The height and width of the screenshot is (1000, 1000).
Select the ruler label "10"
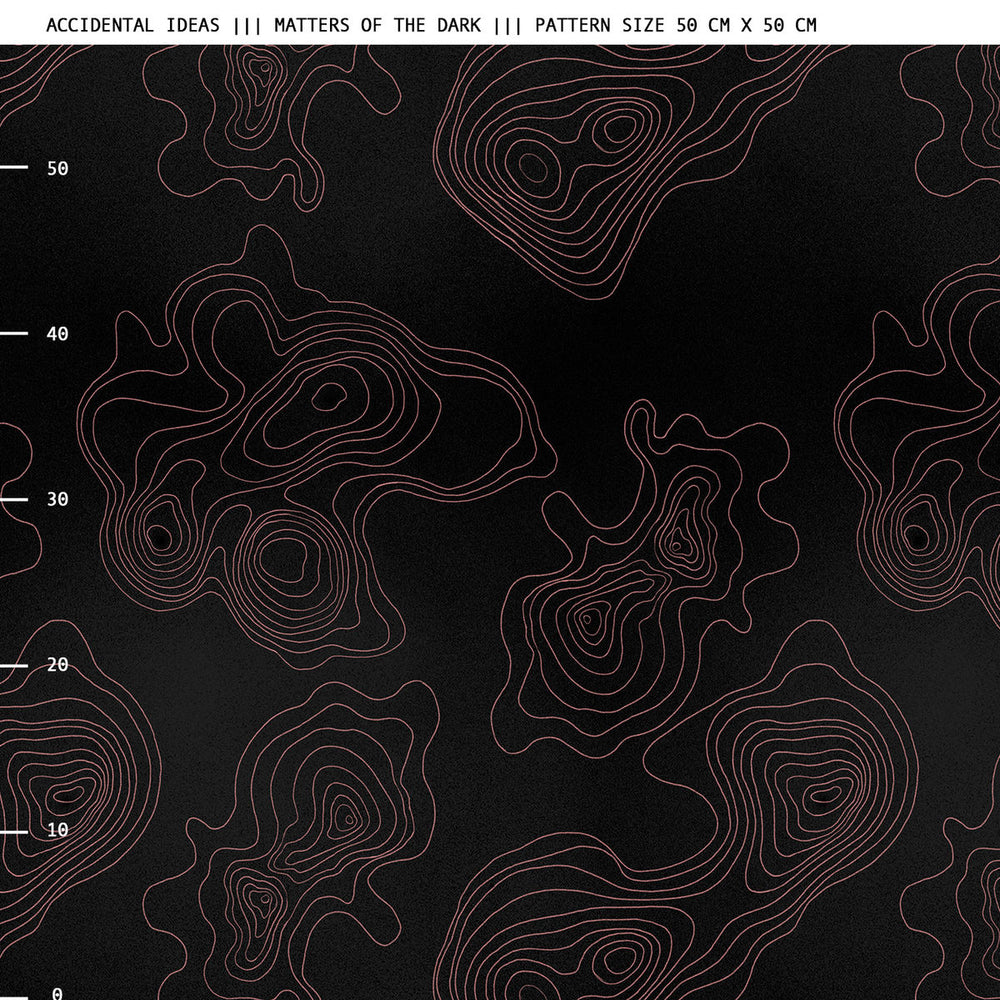click(58, 831)
